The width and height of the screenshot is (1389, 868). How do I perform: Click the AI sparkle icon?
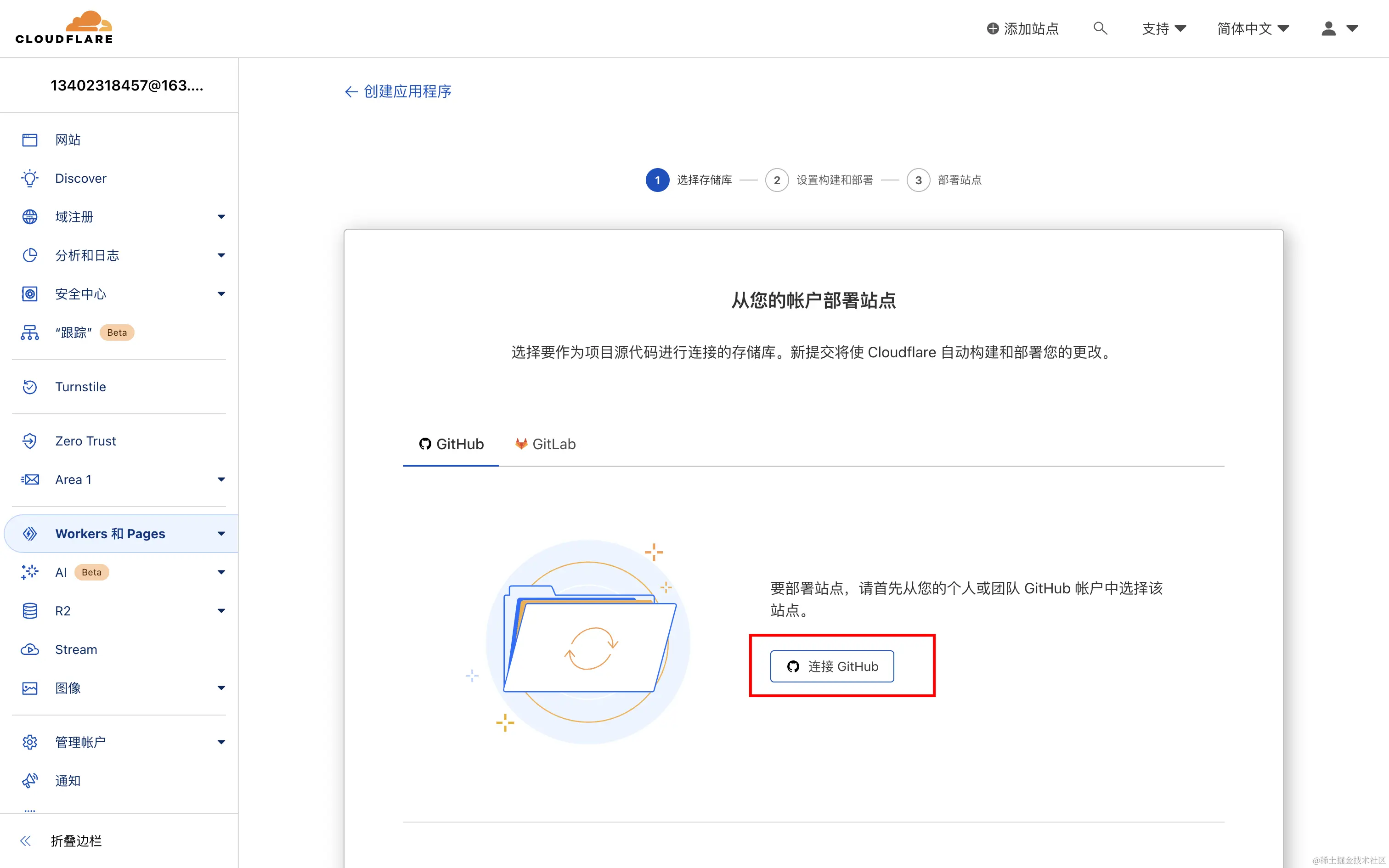(x=30, y=572)
